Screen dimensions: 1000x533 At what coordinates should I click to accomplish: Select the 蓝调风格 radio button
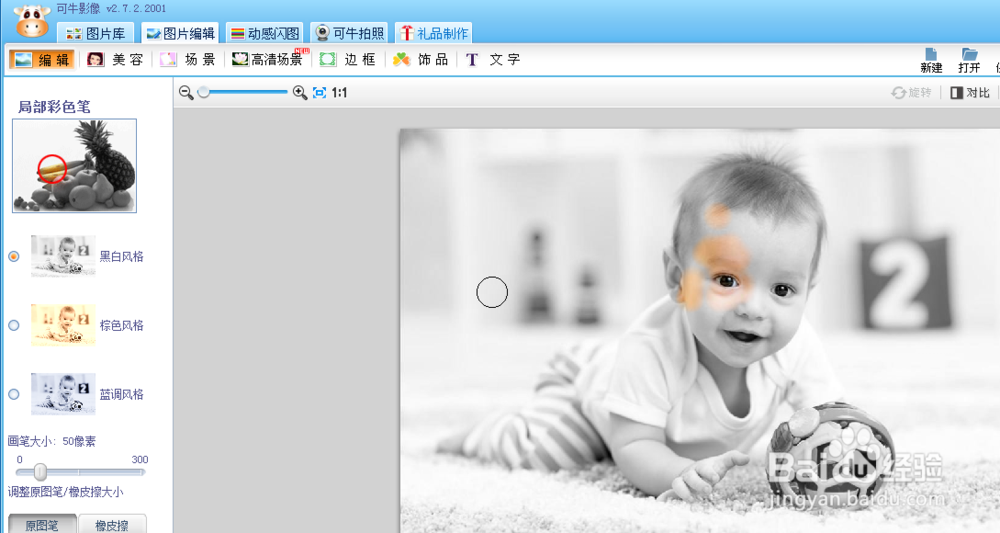tap(13, 394)
